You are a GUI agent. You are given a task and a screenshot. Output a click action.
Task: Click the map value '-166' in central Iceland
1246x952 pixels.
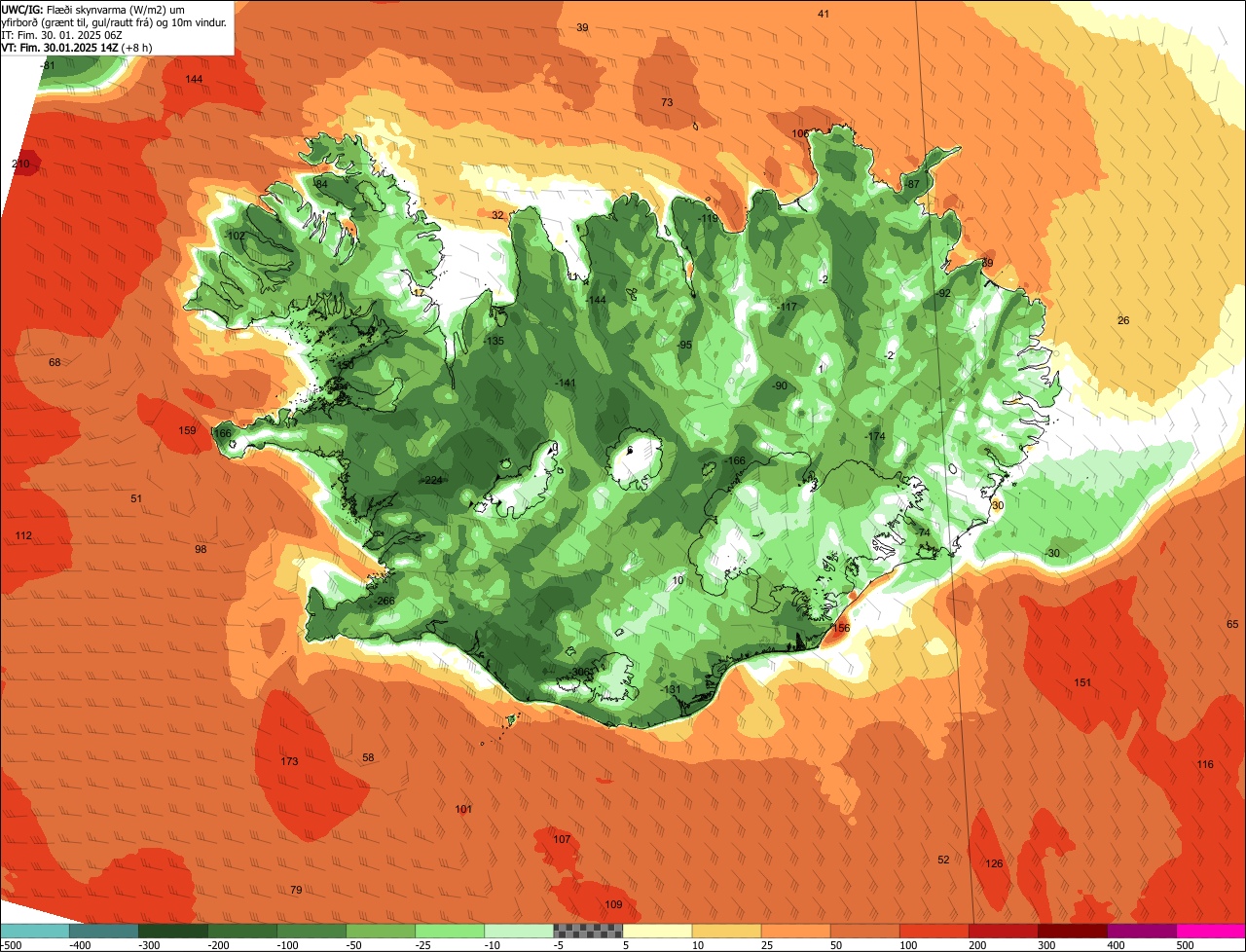[735, 460]
